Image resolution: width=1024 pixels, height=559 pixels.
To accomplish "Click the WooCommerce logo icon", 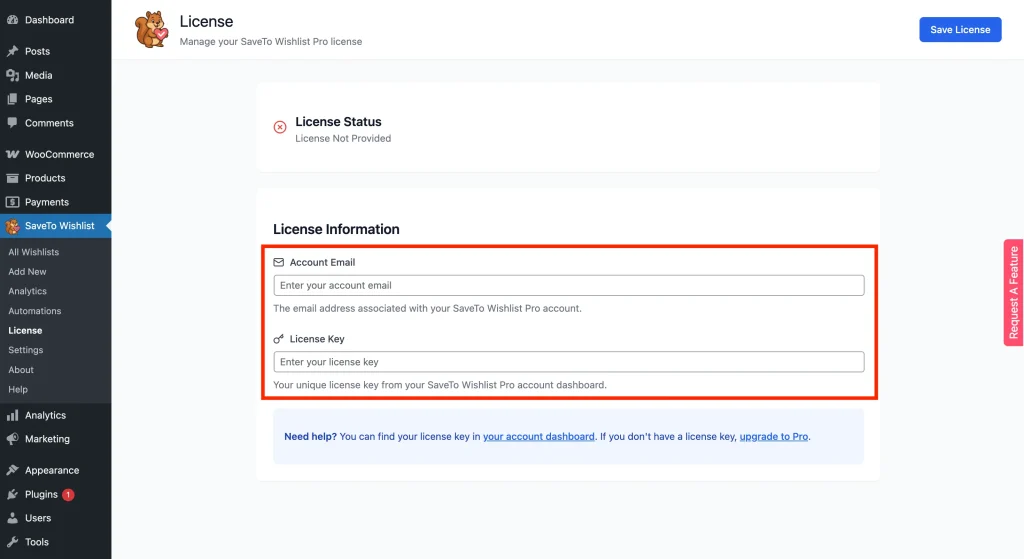I will click(12, 154).
